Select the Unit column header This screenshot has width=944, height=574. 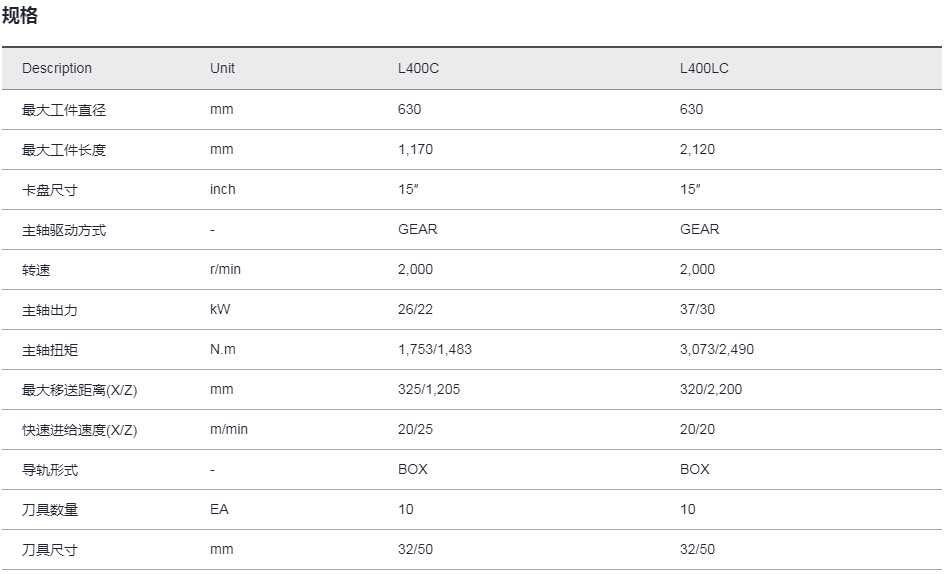click(x=222, y=68)
